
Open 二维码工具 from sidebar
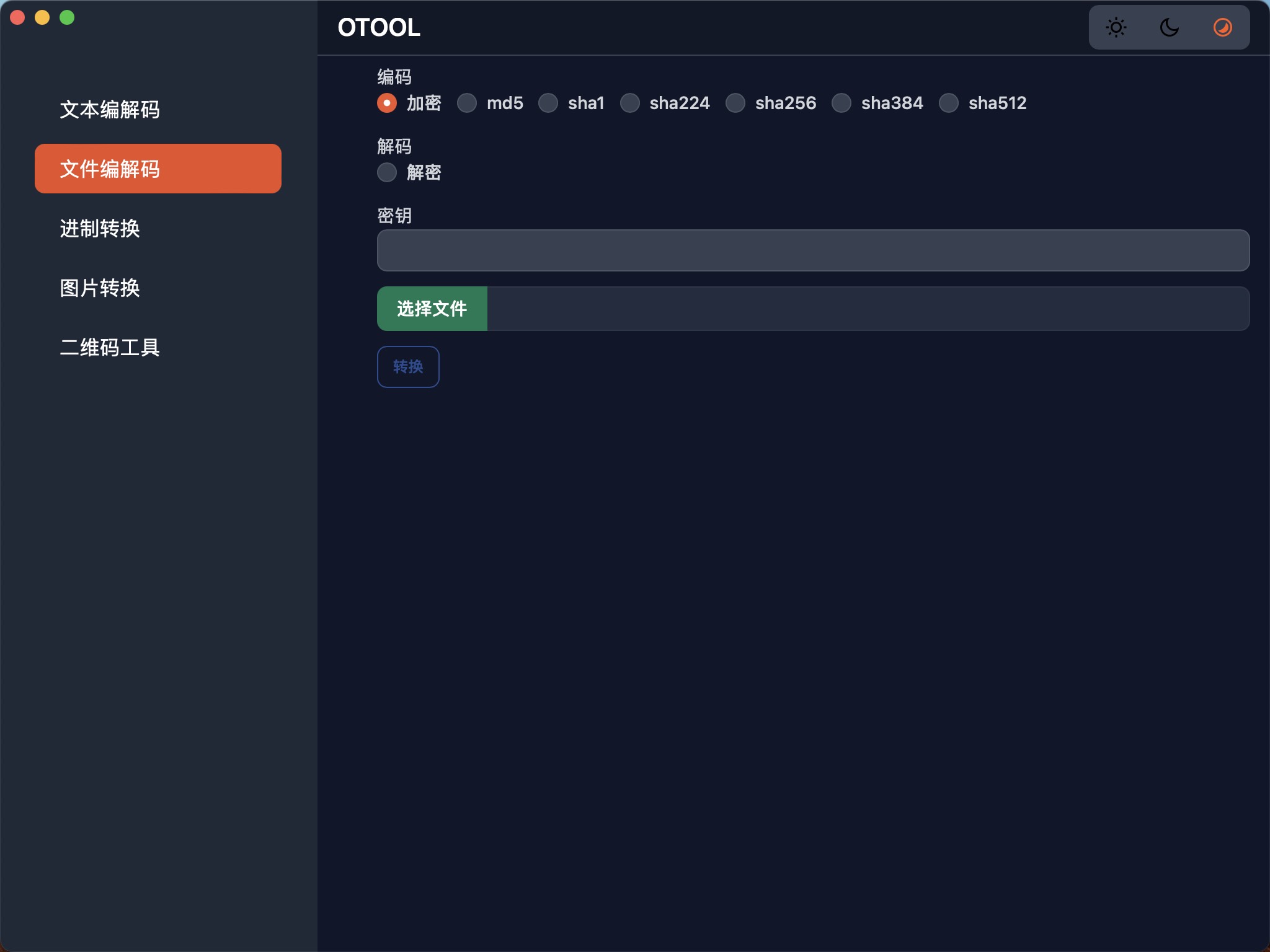coord(110,348)
